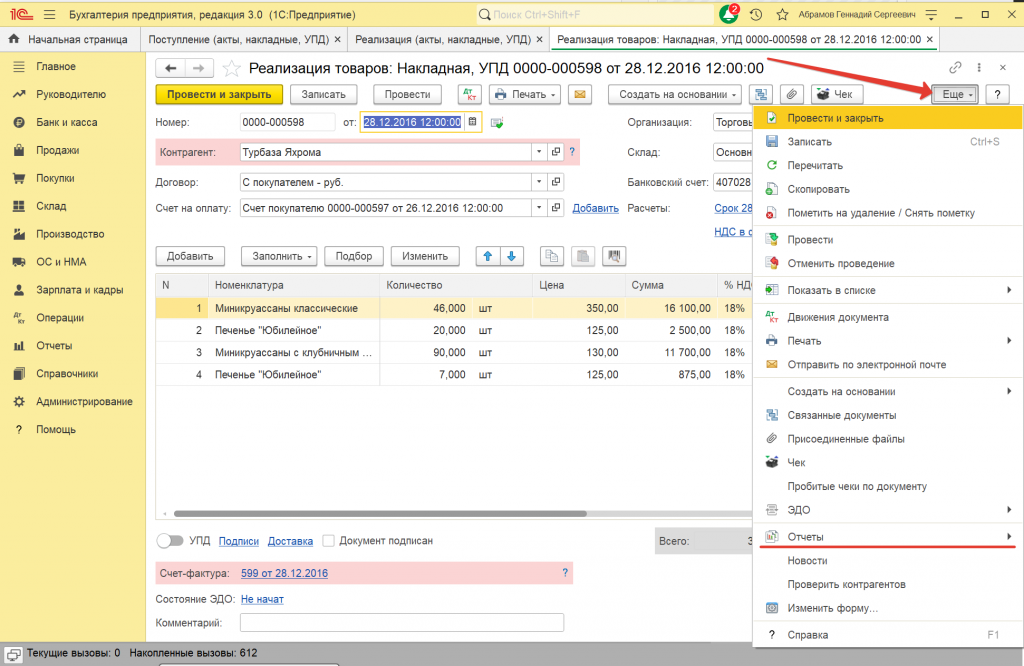Get link to document icon
The image size is (1024, 666).
click(955, 67)
